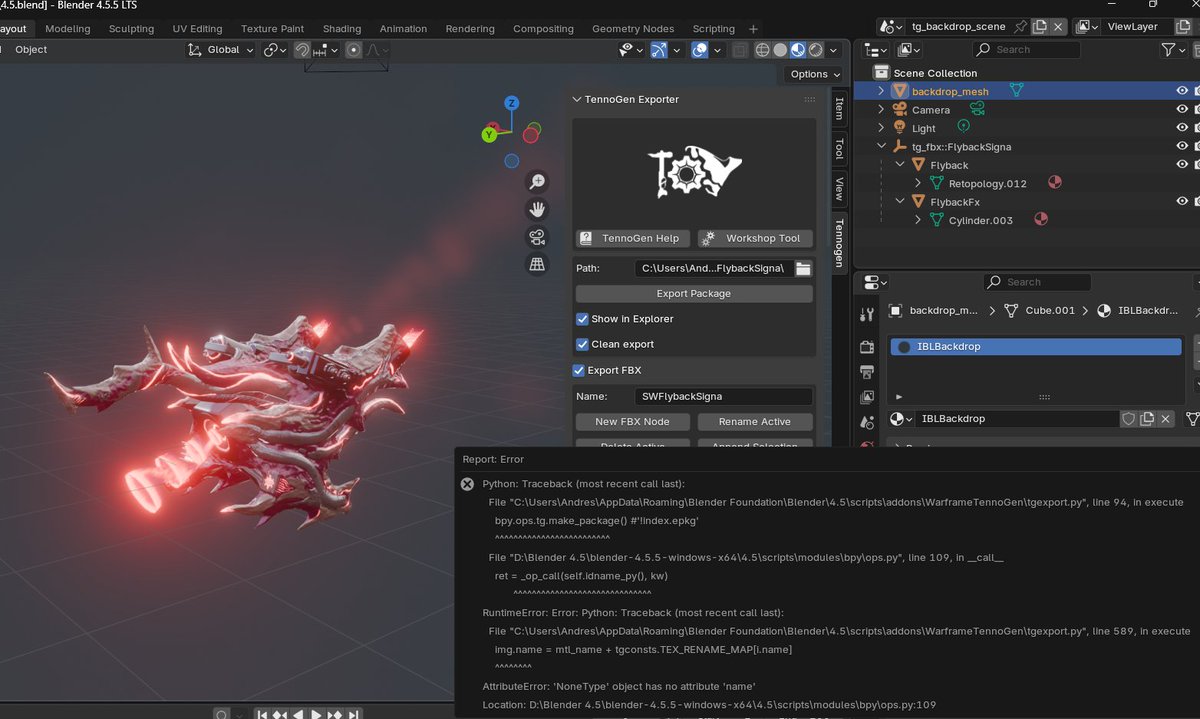Open View Layer properties tab icon

point(867,397)
